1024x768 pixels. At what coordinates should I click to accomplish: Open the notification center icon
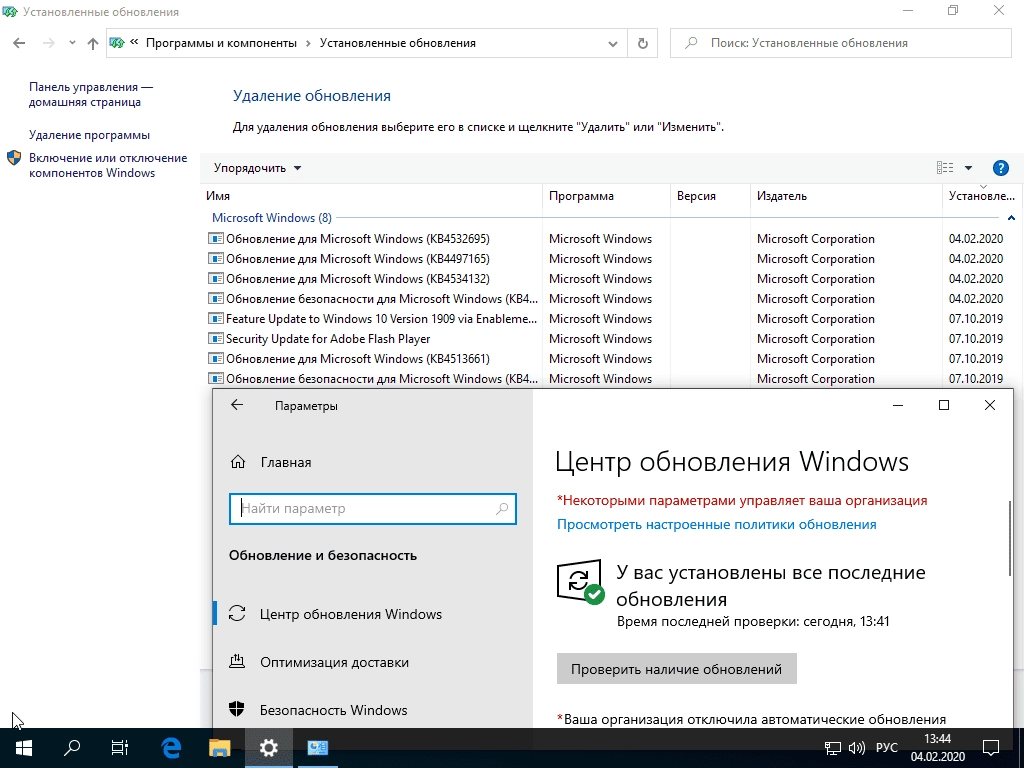pyautogui.click(x=991, y=748)
